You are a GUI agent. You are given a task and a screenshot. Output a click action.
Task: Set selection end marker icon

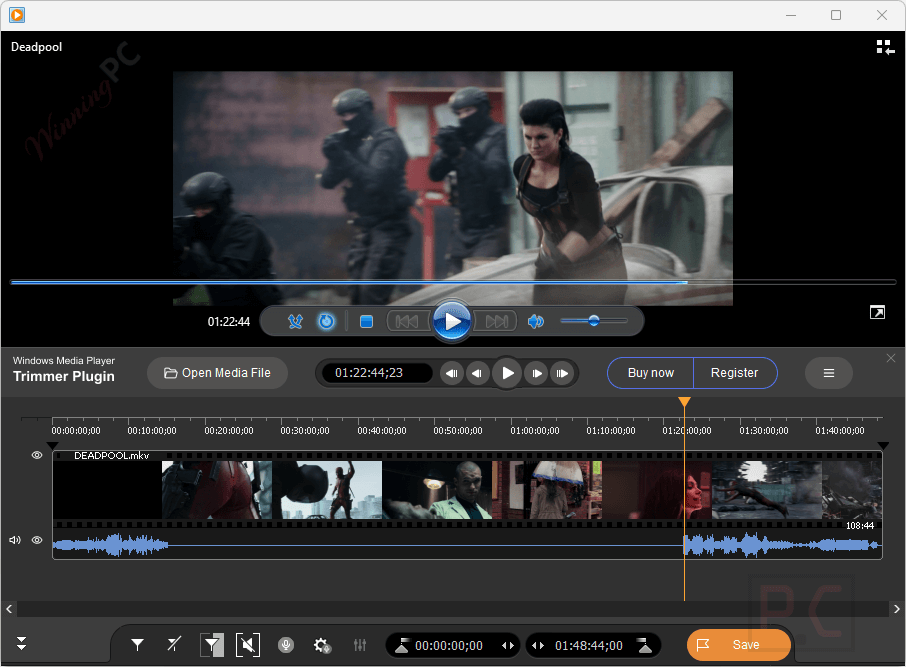pyautogui.click(x=644, y=646)
